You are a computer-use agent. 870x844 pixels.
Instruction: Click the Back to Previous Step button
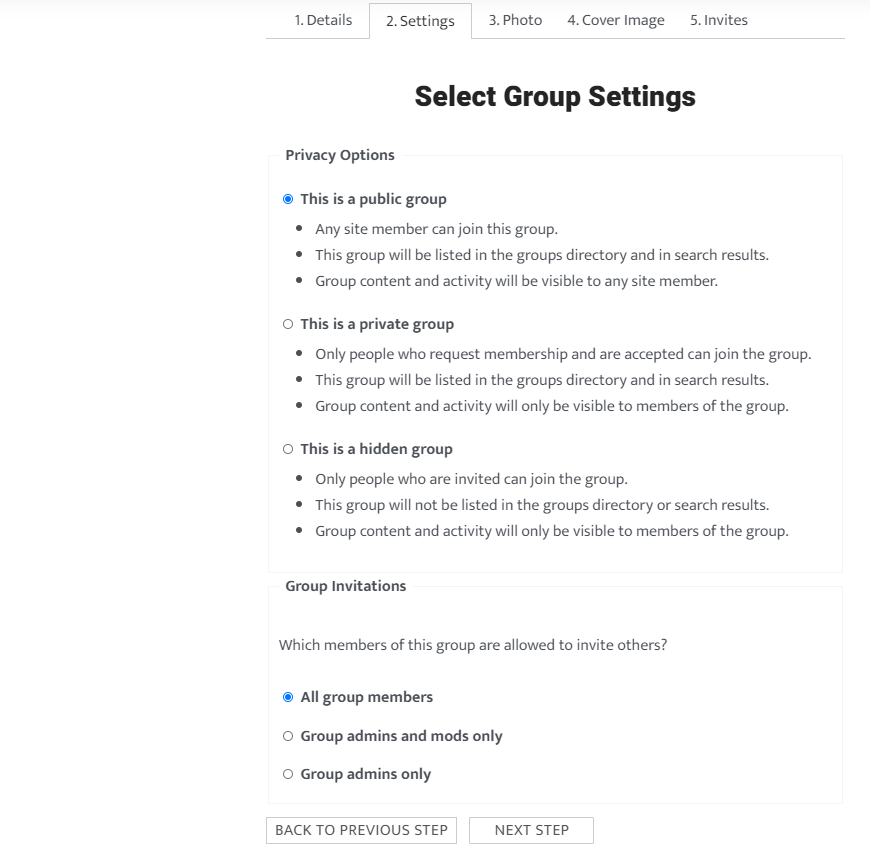click(x=362, y=830)
